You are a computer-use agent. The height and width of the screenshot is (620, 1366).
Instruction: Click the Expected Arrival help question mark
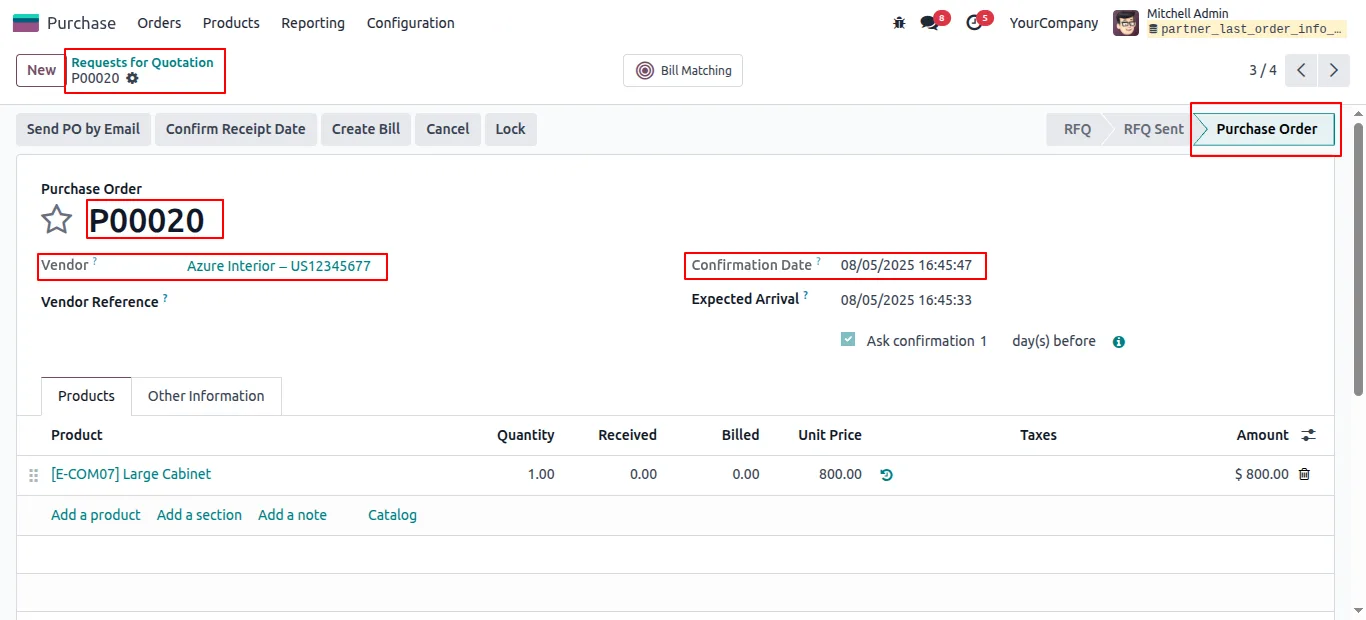pos(806,295)
